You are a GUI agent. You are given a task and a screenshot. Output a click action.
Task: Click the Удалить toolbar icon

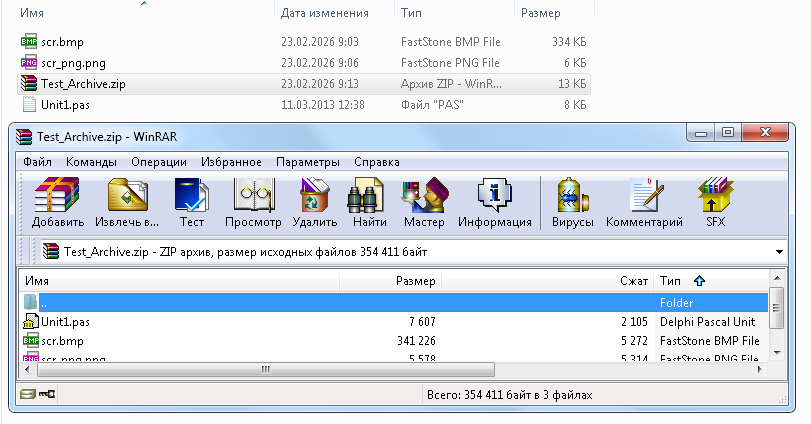pos(314,195)
